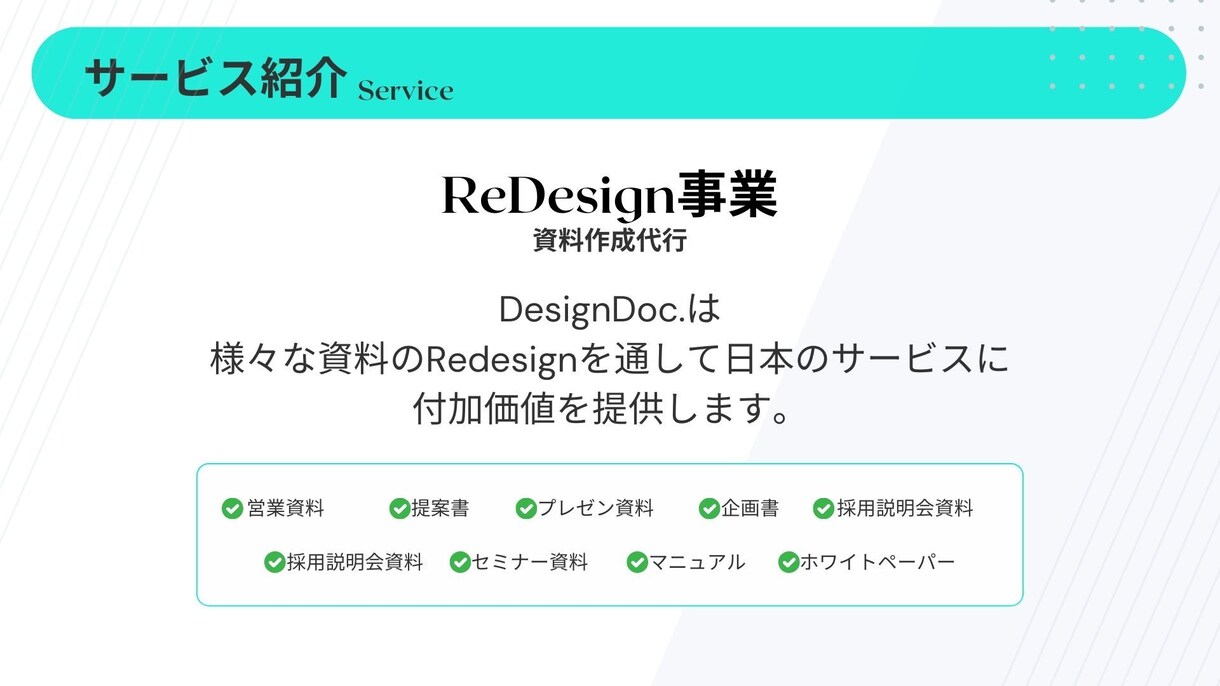This screenshot has width=1220, height=686.
Task: Select the セミナー資料 text
Action: coord(530,563)
